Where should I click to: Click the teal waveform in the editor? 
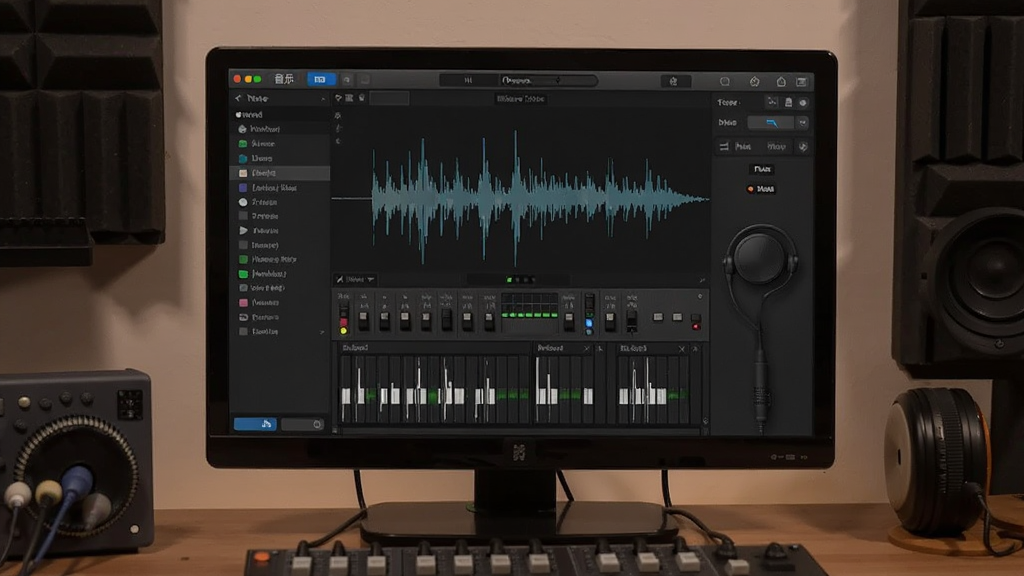point(539,198)
